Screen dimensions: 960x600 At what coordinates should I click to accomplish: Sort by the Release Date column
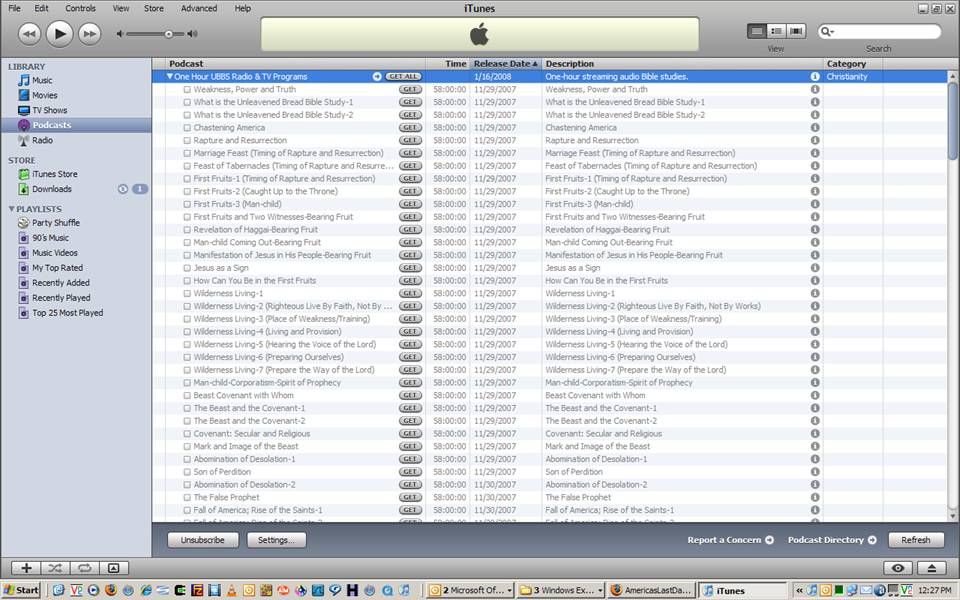506,64
